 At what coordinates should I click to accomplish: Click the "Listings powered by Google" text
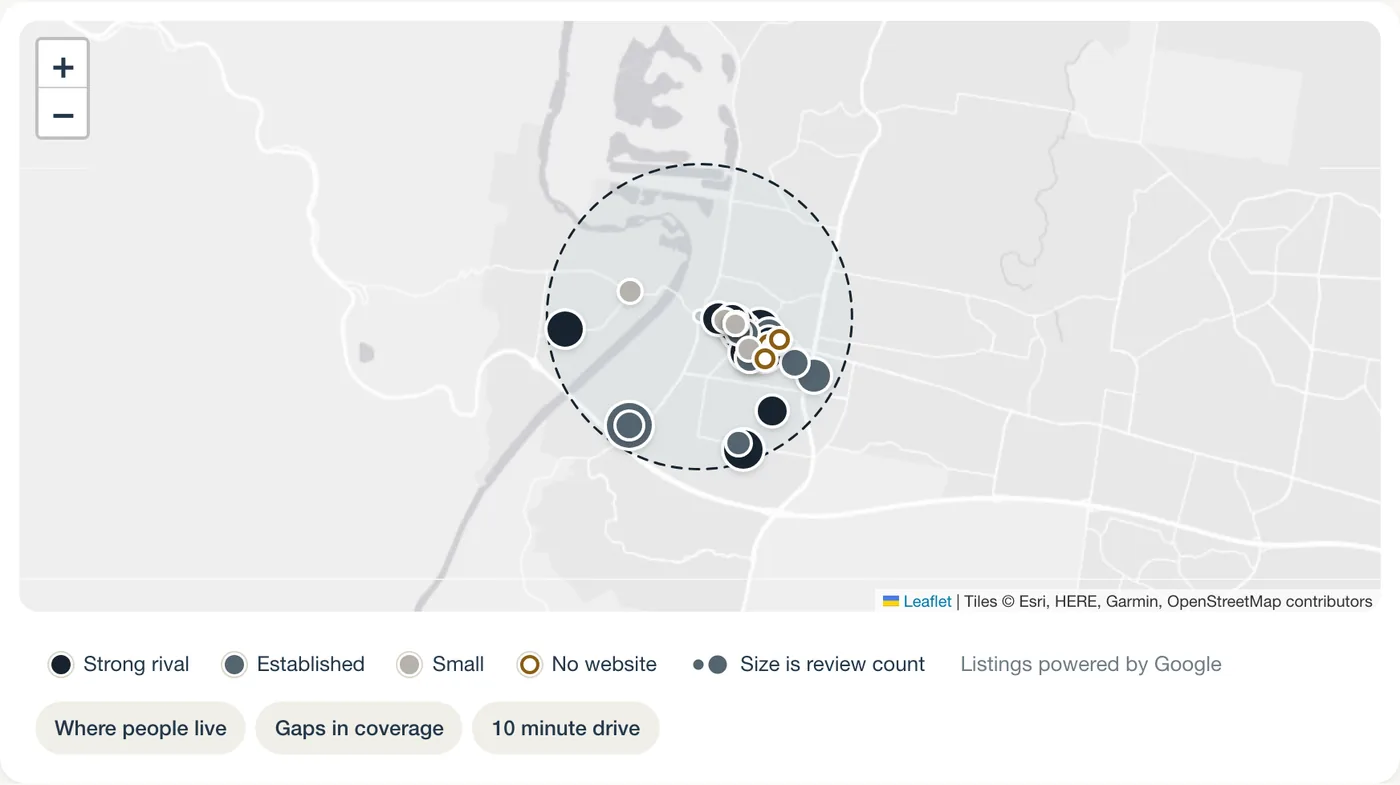[x=1091, y=664]
